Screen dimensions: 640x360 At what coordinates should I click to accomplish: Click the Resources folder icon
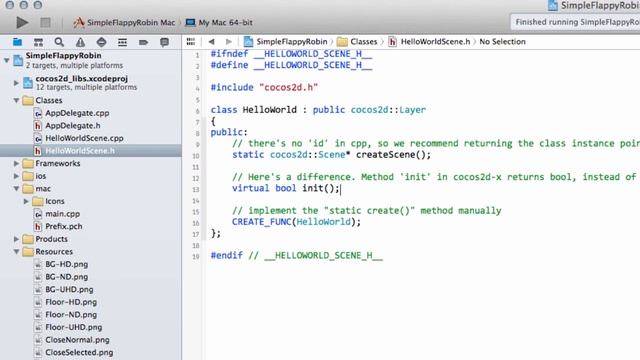pyautogui.click(x=28, y=252)
